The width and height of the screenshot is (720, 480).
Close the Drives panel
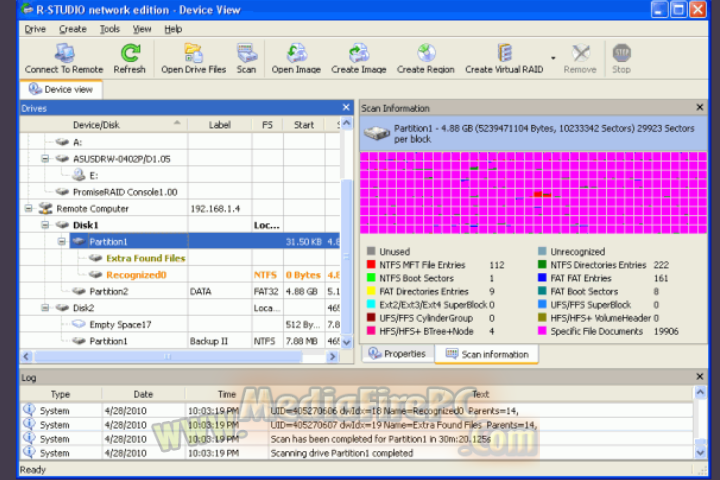click(x=346, y=107)
